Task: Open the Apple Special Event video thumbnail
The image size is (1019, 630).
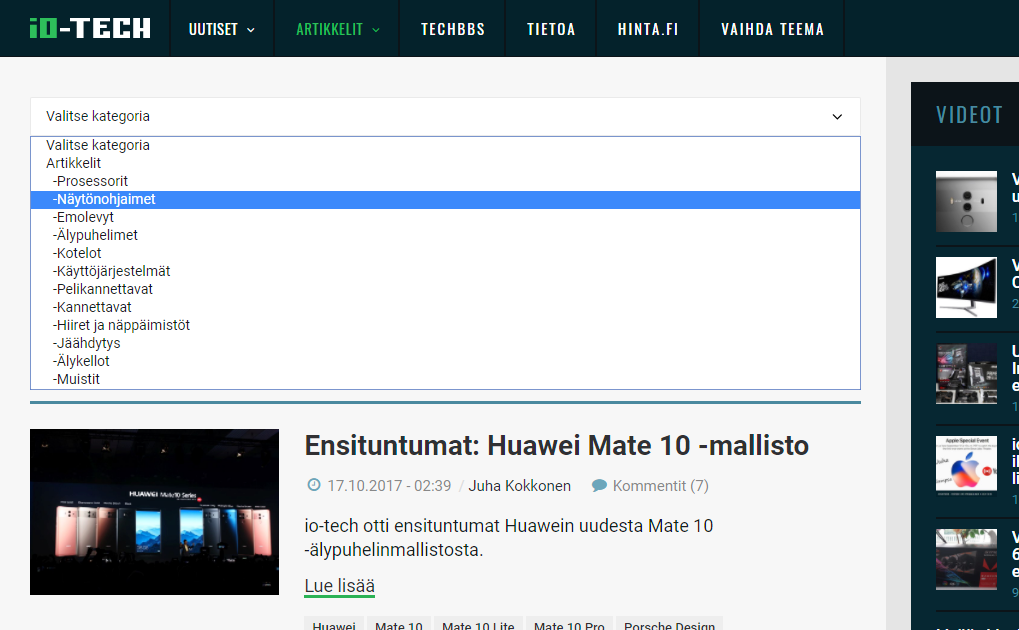Action: [966, 466]
